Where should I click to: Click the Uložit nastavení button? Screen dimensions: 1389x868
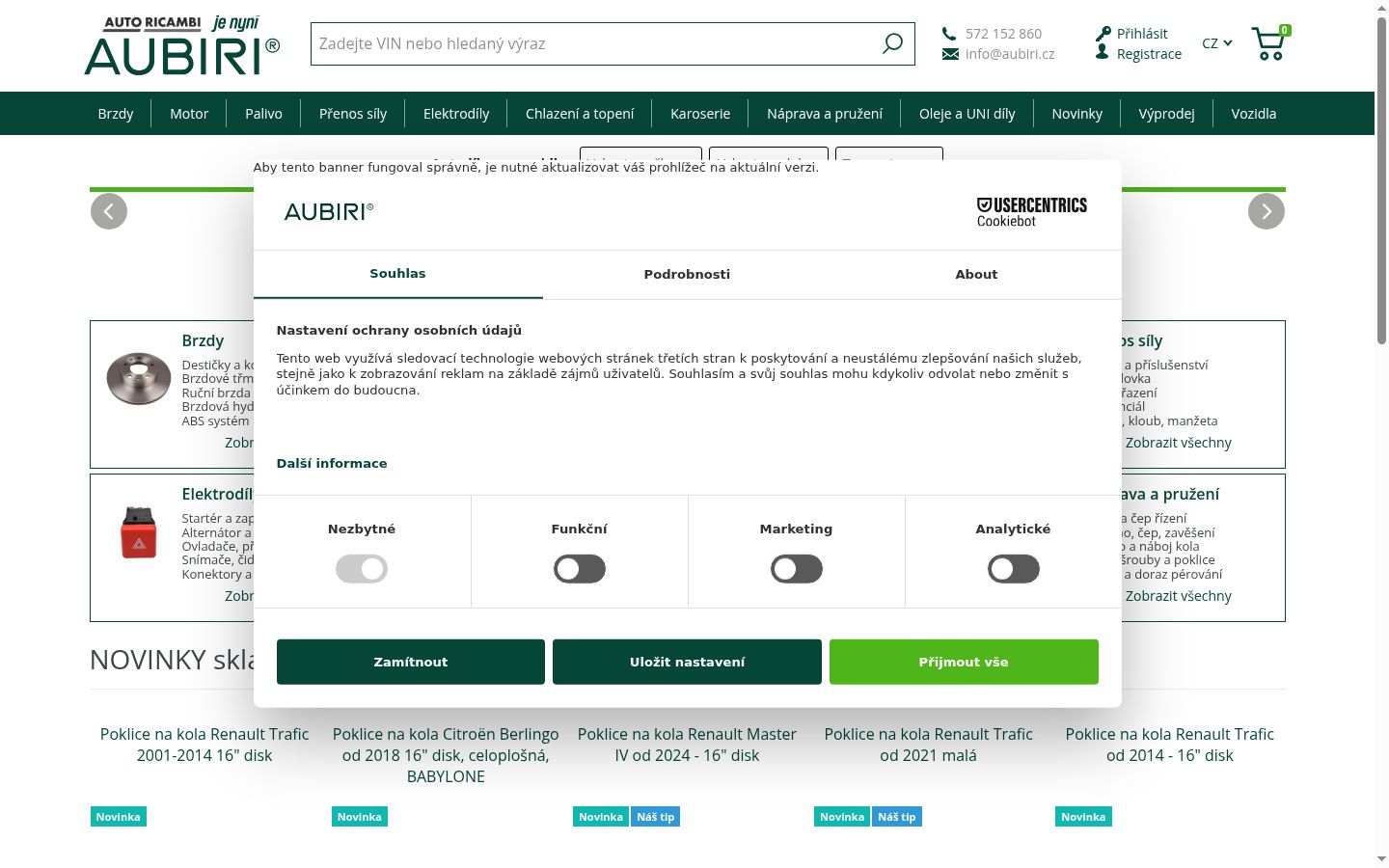coord(688,662)
